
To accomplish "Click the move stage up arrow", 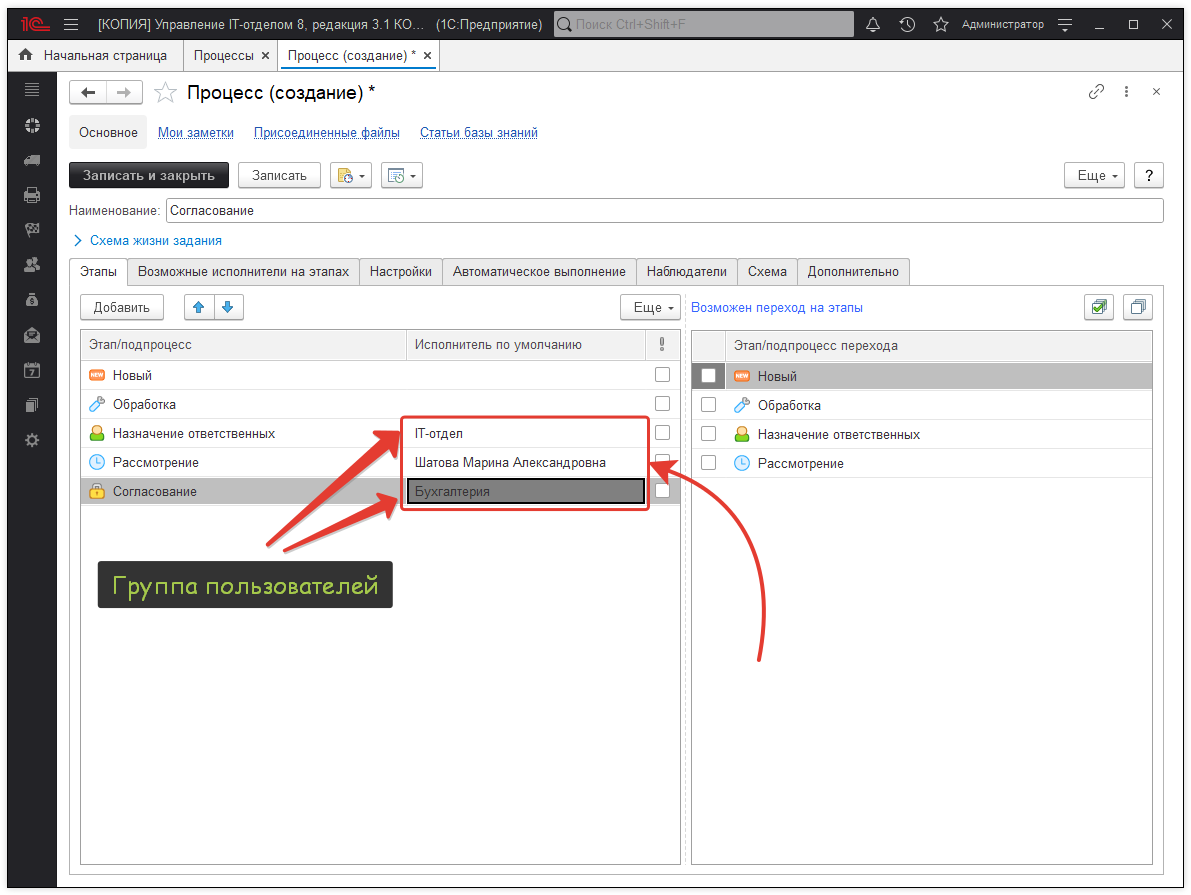I will click(x=198, y=308).
